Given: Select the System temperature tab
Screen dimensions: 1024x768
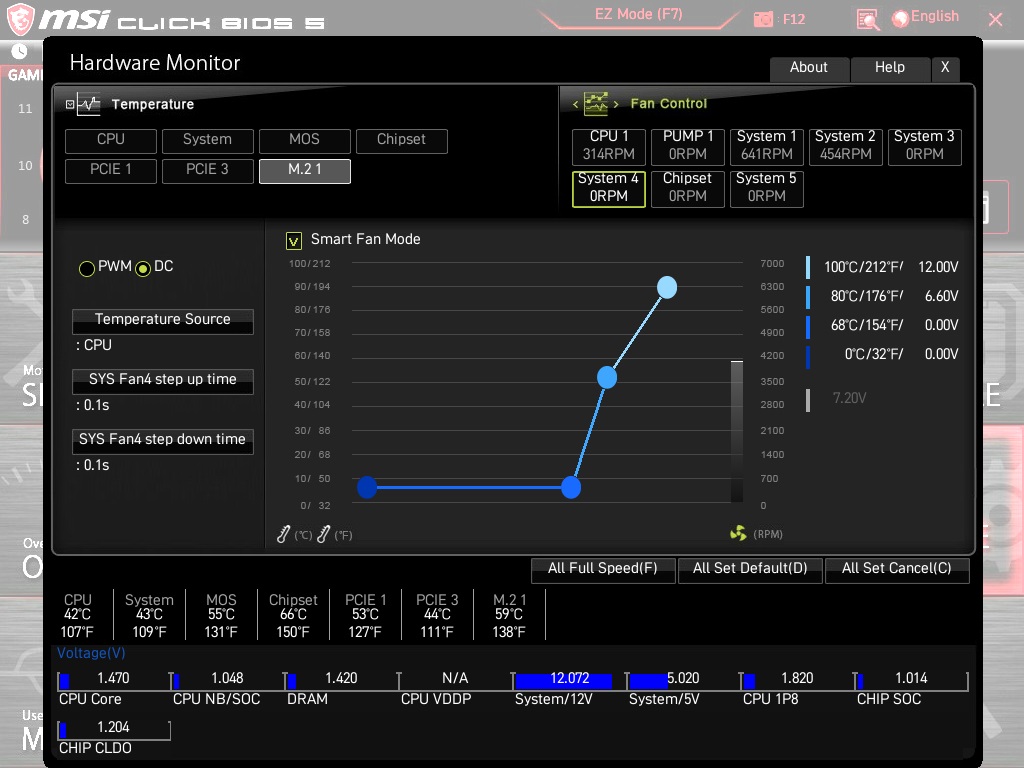Looking at the screenshot, I should [x=208, y=140].
